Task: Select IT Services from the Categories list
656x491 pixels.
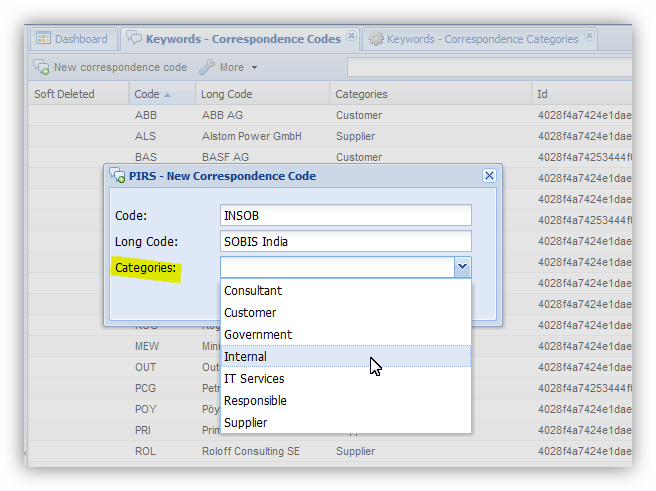Action: click(346, 378)
